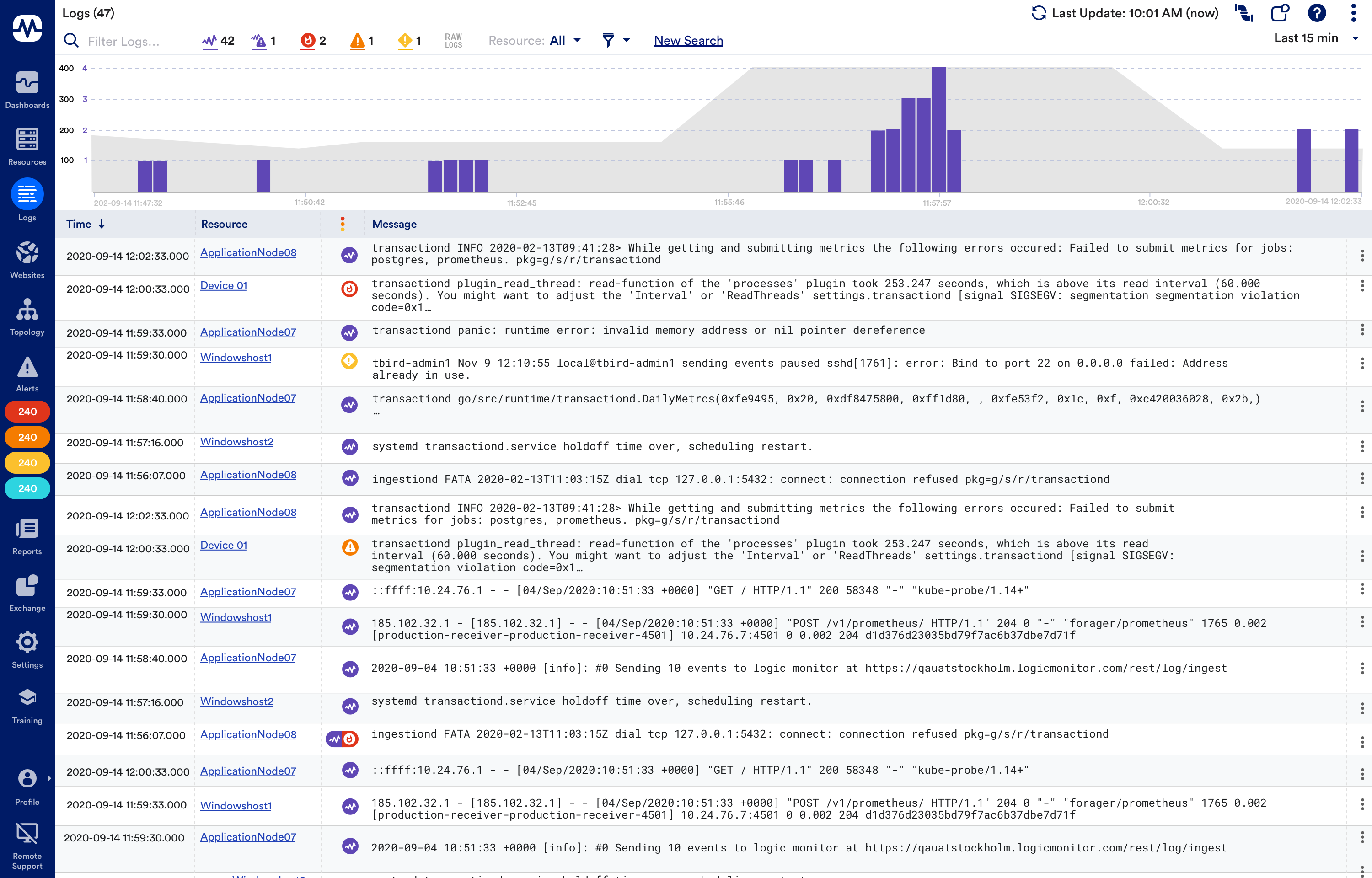Expand the filter funnel dropdown
1372x878 pixels.
click(615, 40)
